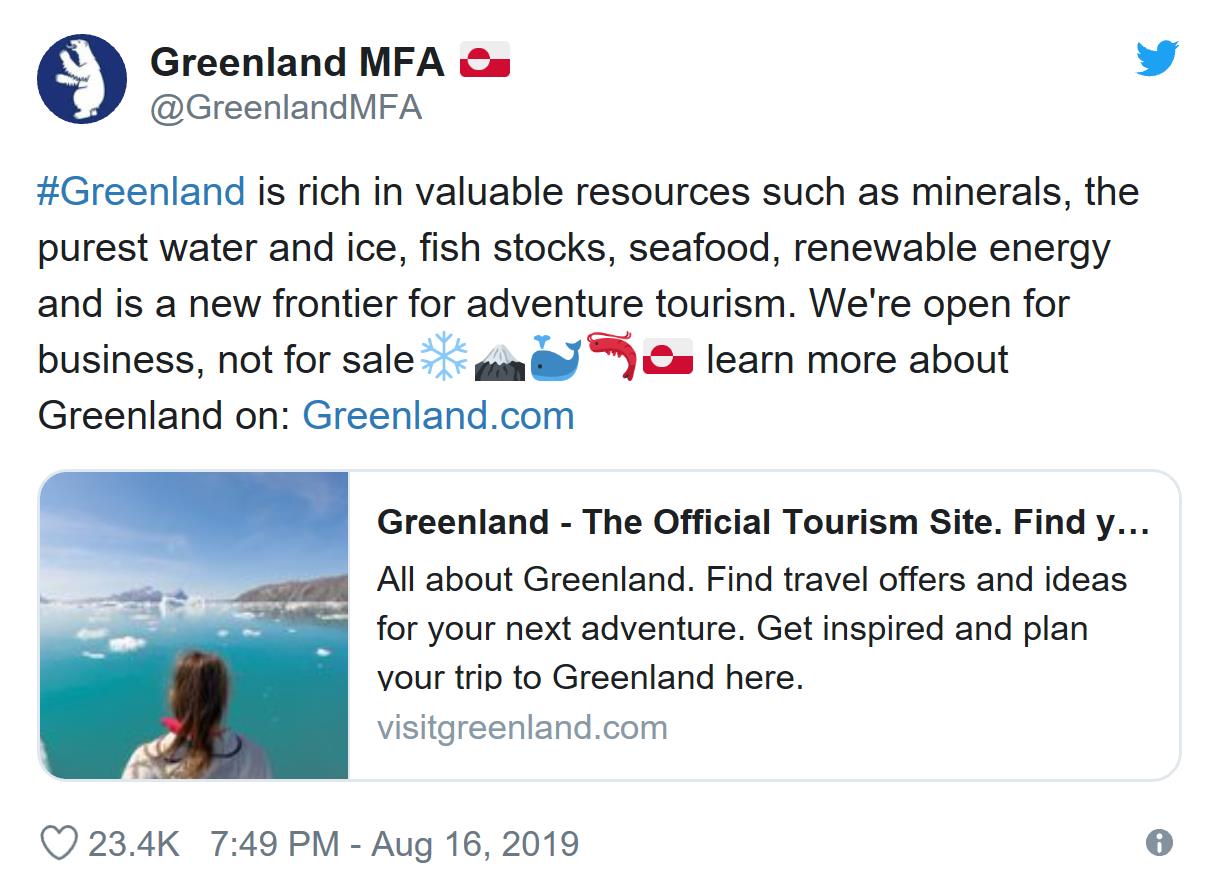Click the Greenland flag emoji after the shrimp
This screenshot has height=877, width=1218.
[668, 359]
